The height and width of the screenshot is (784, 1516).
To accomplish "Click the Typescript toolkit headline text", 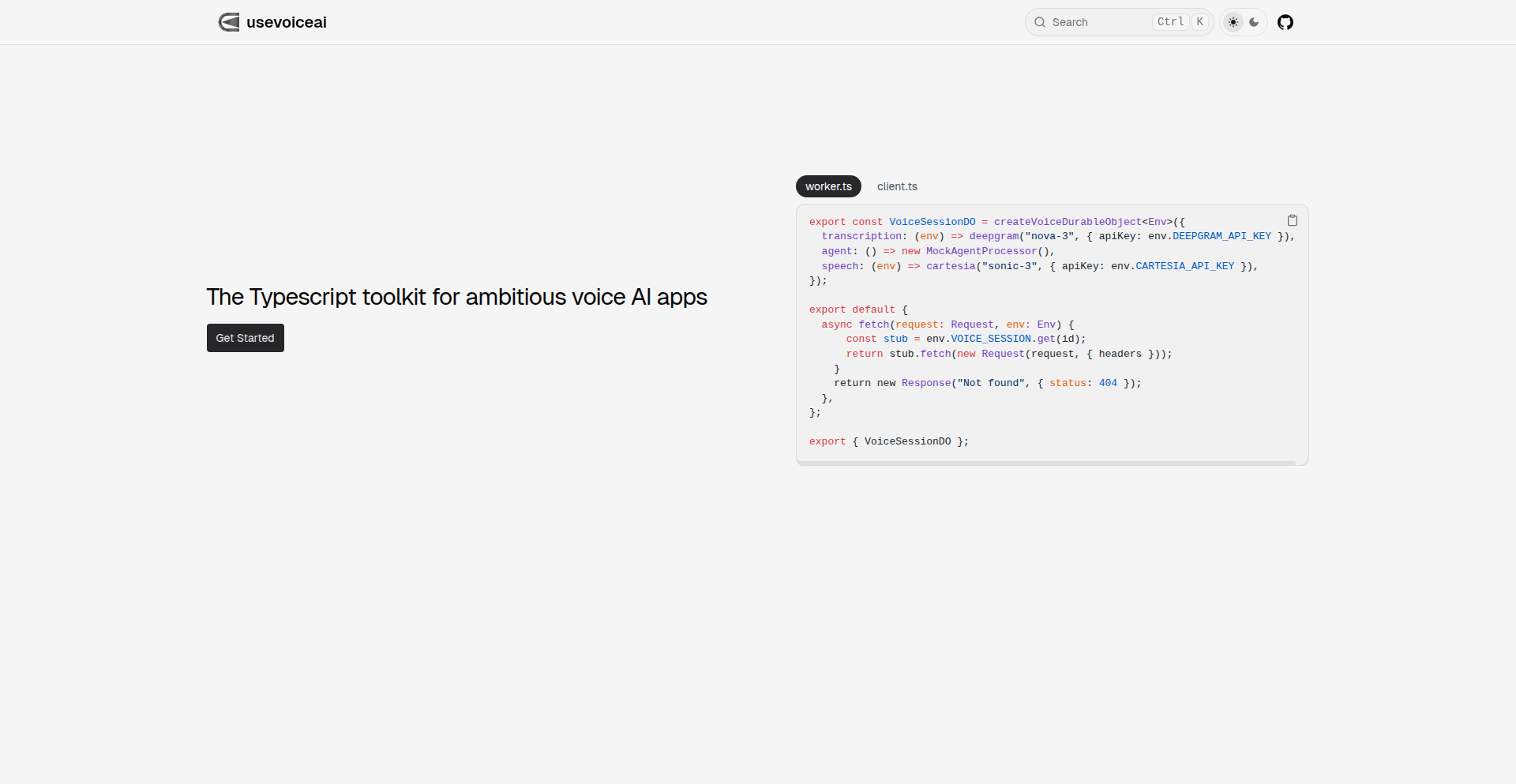I will (x=456, y=297).
